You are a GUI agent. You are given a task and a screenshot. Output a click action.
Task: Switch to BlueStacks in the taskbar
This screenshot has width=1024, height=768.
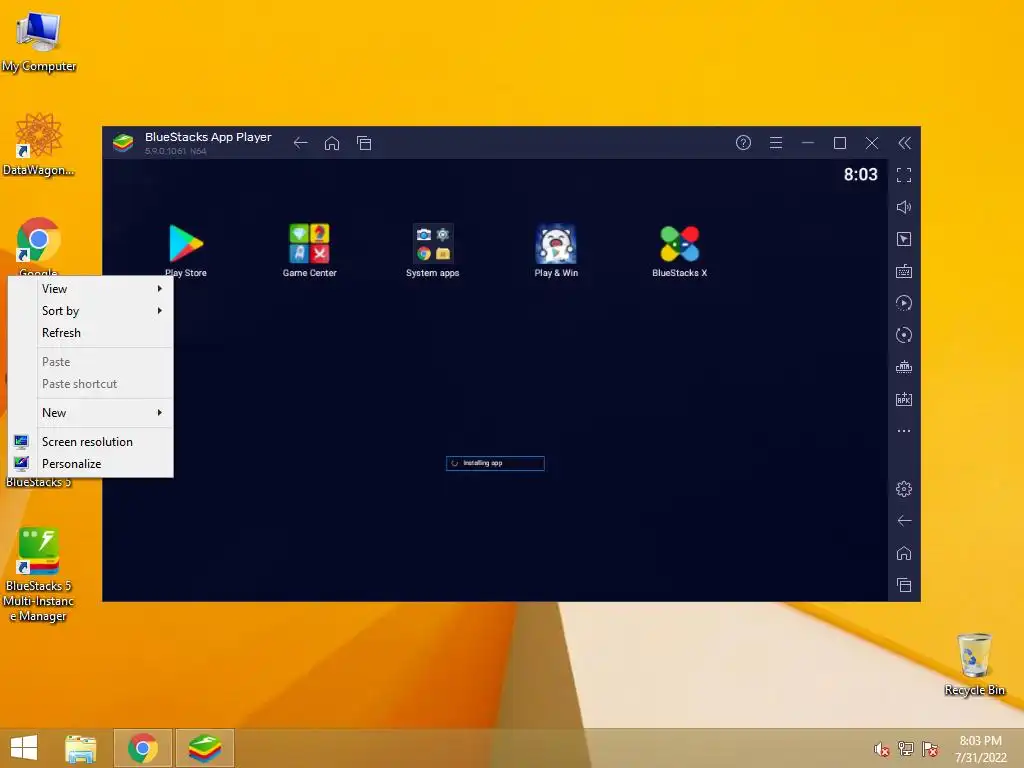(205, 748)
